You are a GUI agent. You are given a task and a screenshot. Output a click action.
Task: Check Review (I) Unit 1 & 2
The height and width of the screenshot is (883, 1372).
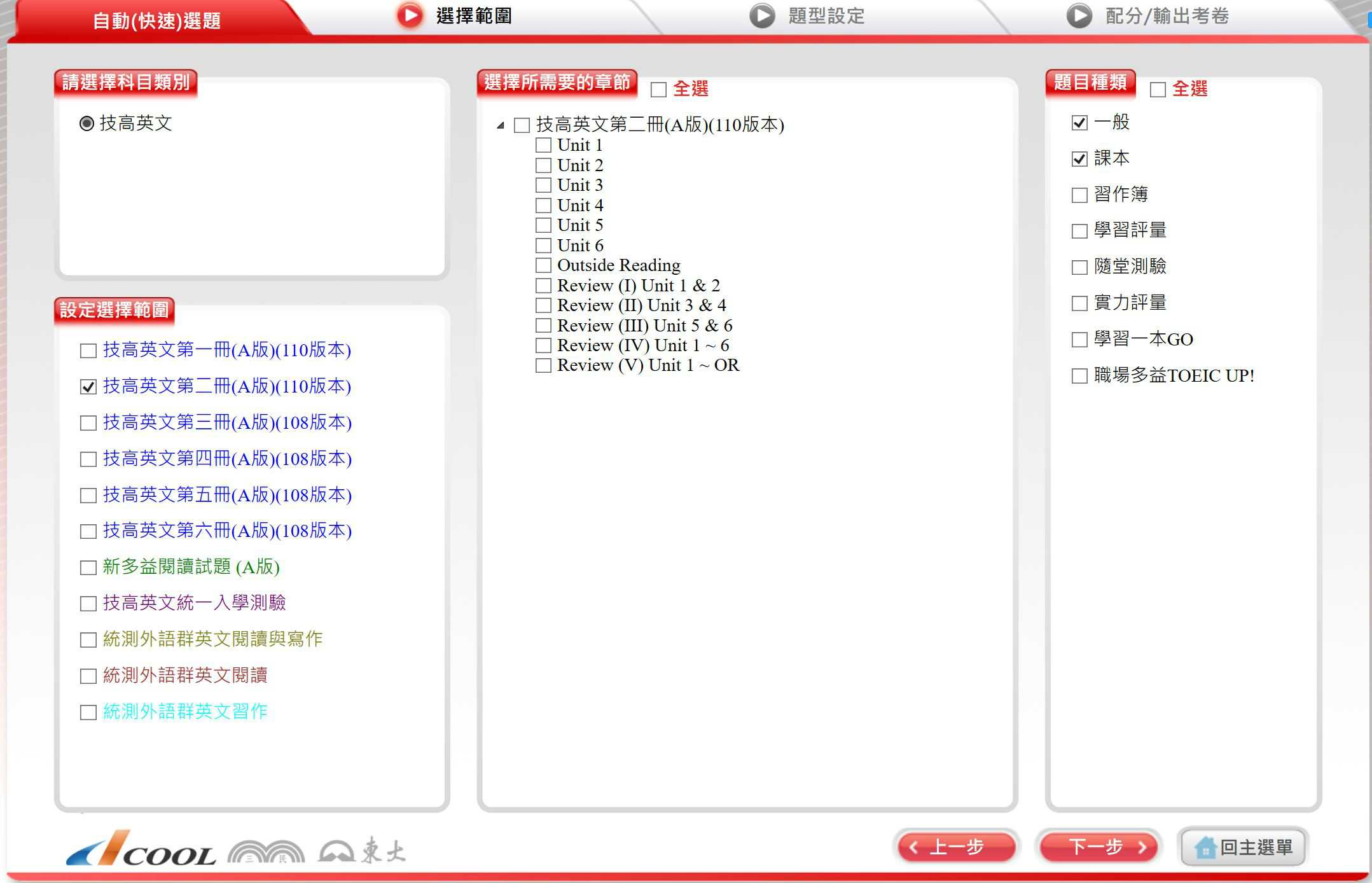[x=543, y=286]
